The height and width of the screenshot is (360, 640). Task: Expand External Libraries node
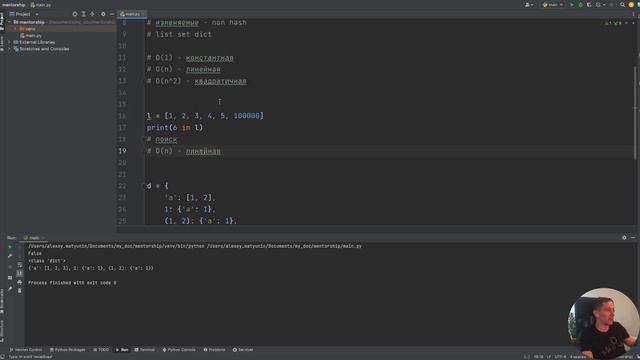coord(10,42)
